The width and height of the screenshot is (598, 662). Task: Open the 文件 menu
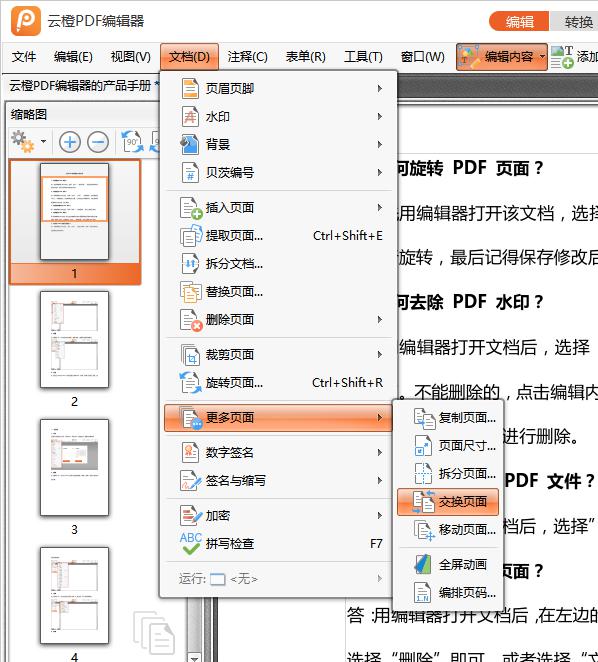coord(24,56)
